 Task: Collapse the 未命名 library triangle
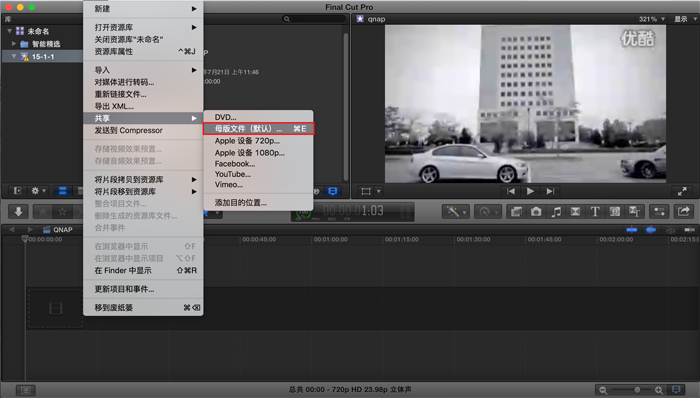(9, 31)
